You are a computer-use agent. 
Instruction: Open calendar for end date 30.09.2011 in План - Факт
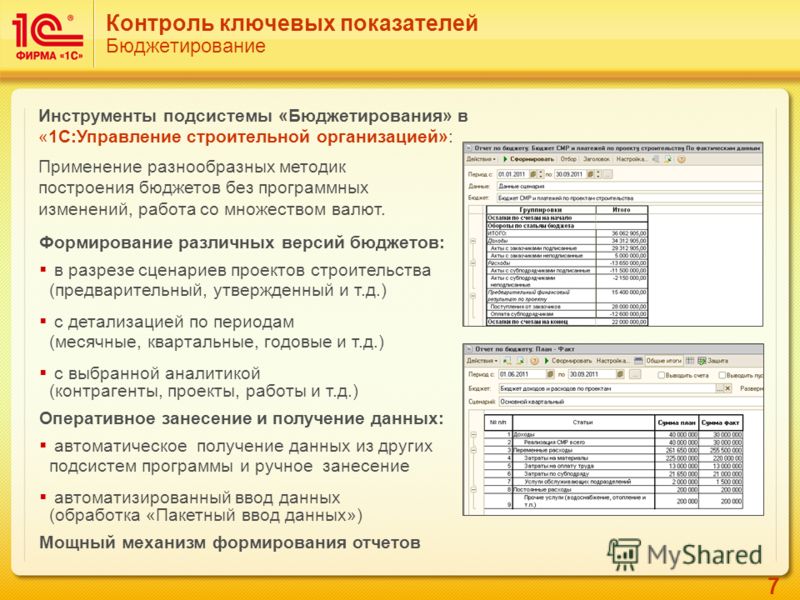click(x=620, y=374)
